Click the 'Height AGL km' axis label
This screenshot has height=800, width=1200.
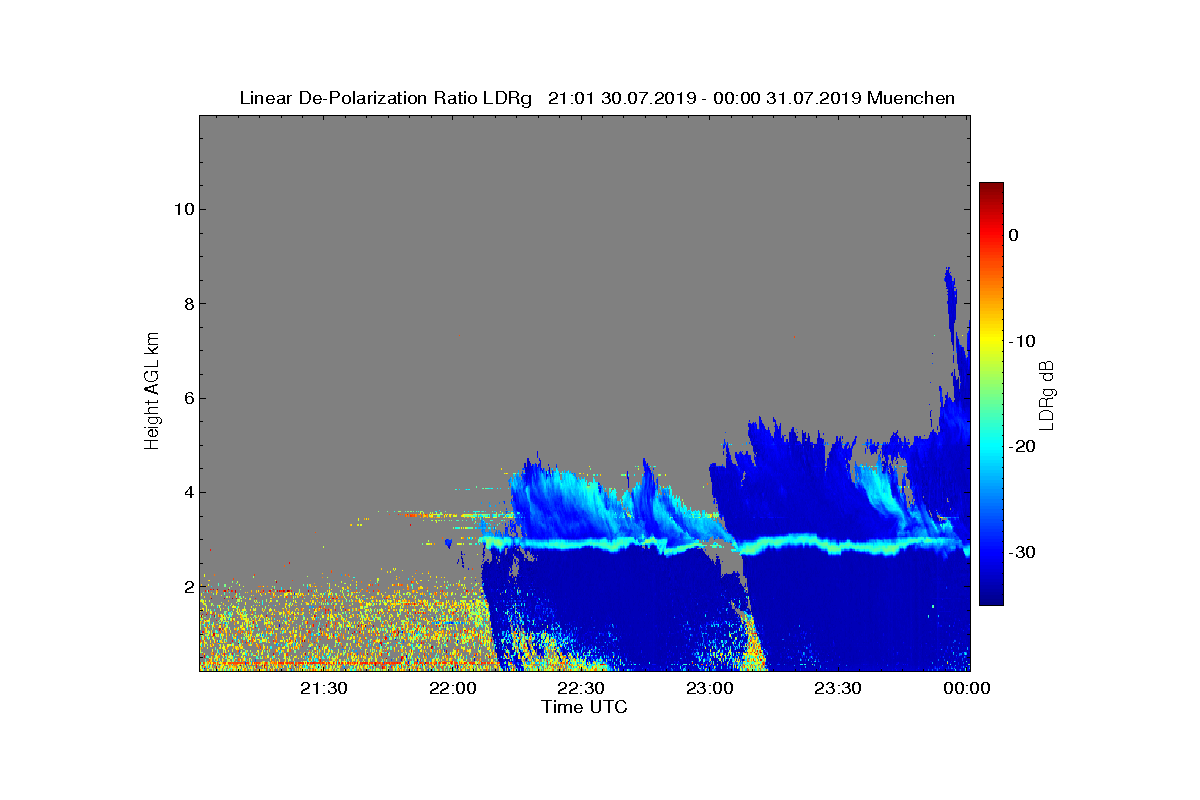[x=152, y=392]
